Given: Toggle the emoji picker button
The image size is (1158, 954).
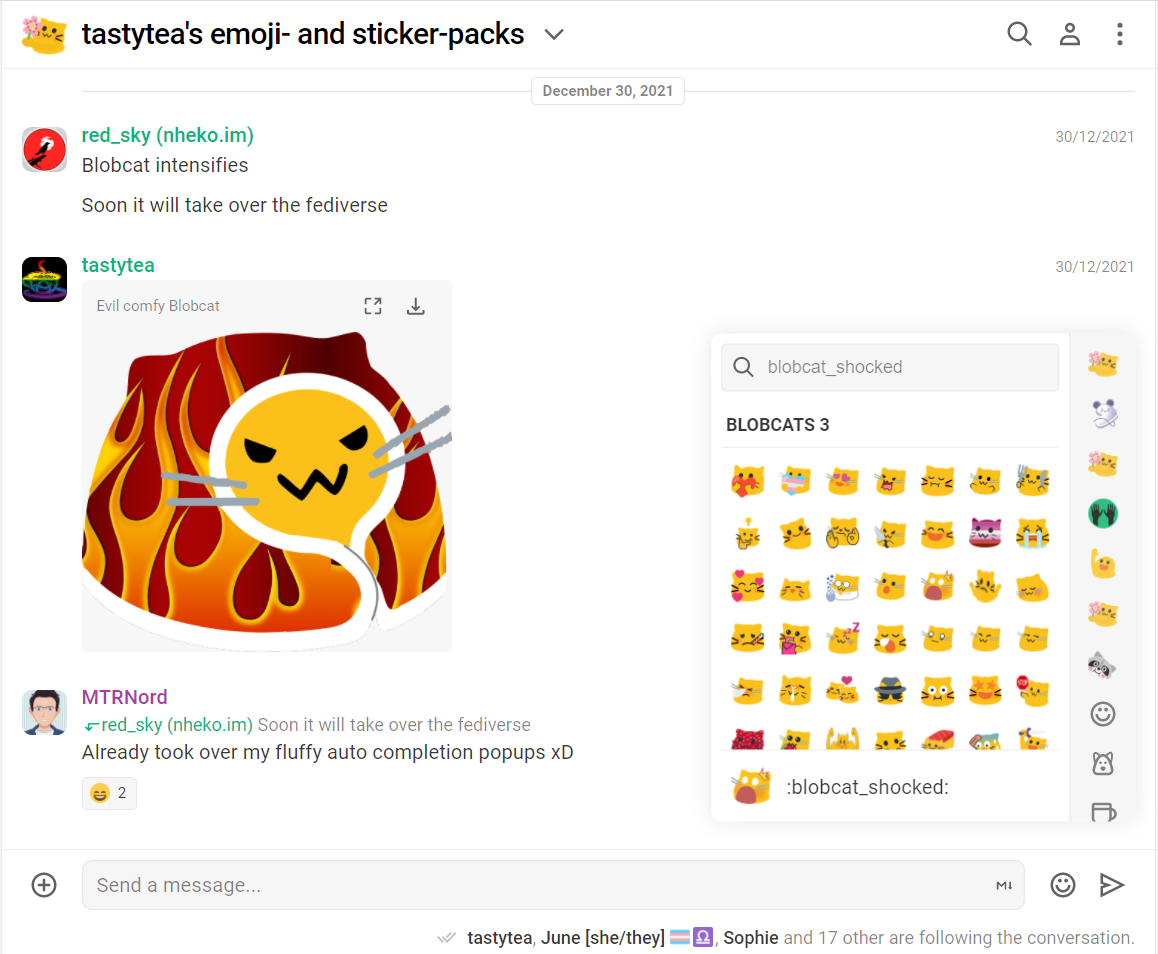Looking at the screenshot, I should [1062, 885].
